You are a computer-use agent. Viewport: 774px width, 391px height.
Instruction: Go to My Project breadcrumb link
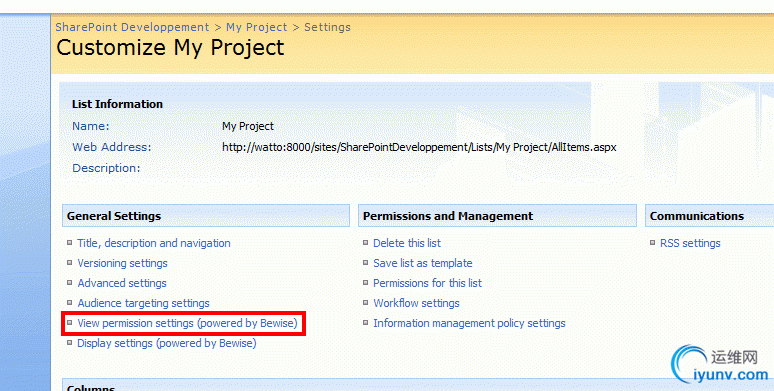(256, 27)
